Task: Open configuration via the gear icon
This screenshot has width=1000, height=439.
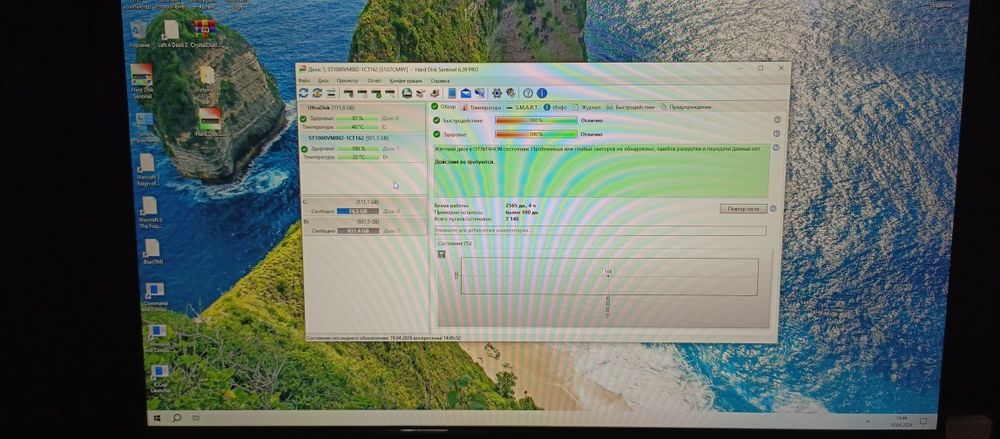Action: coord(497,93)
